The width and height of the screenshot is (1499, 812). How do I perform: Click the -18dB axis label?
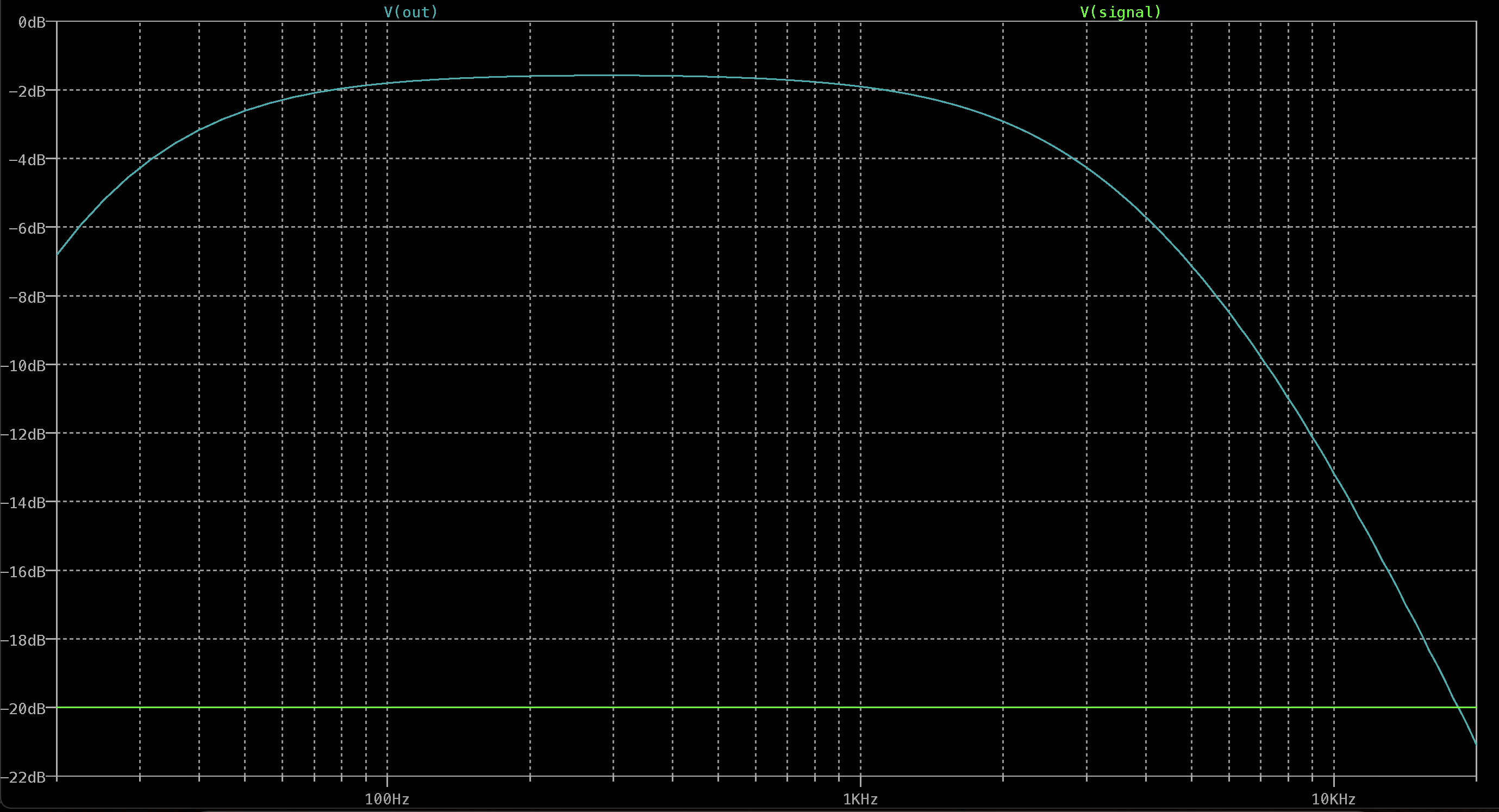pyautogui.click(x=23, y=640)
